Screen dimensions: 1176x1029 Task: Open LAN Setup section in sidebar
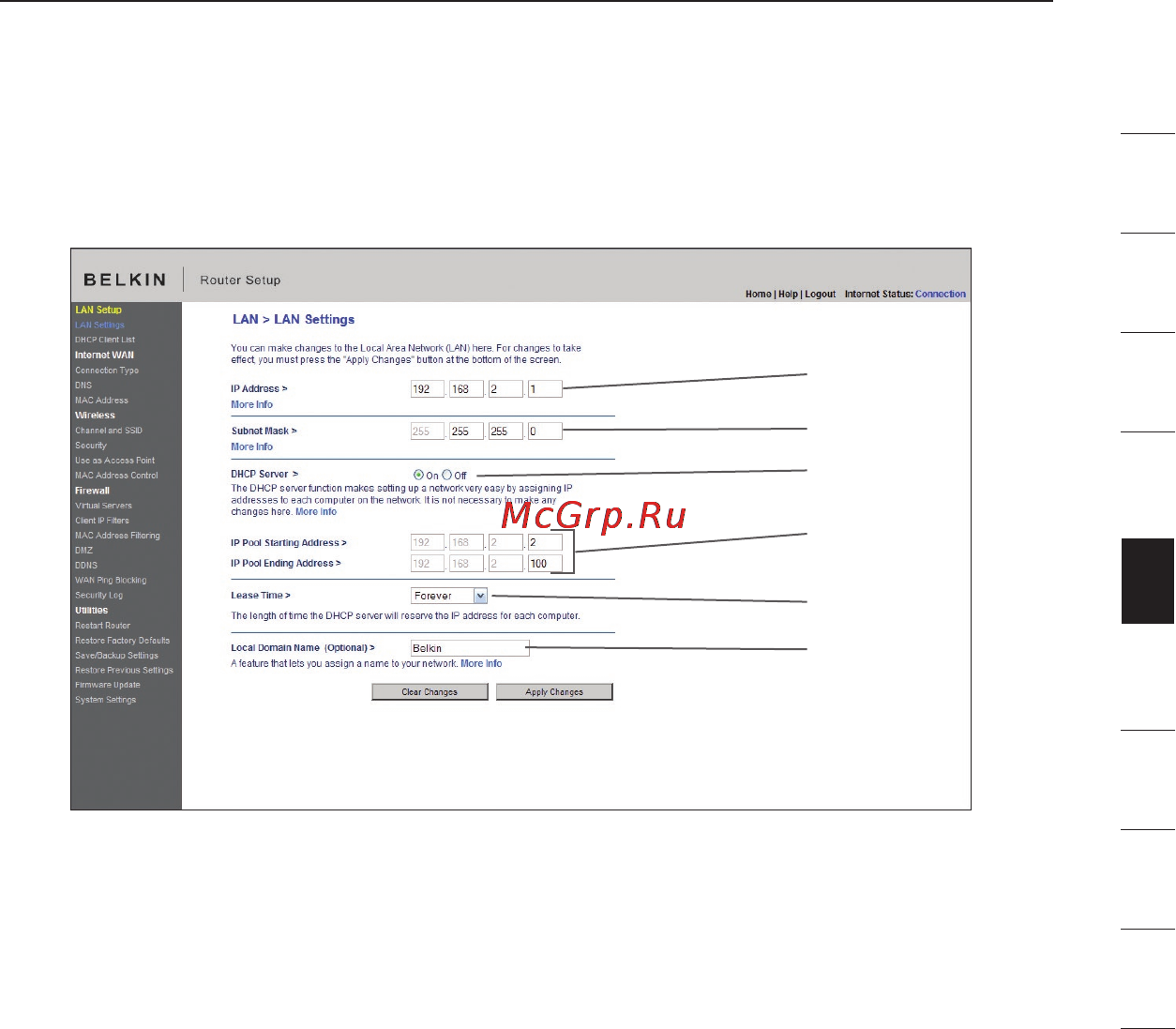pos(98,310)
